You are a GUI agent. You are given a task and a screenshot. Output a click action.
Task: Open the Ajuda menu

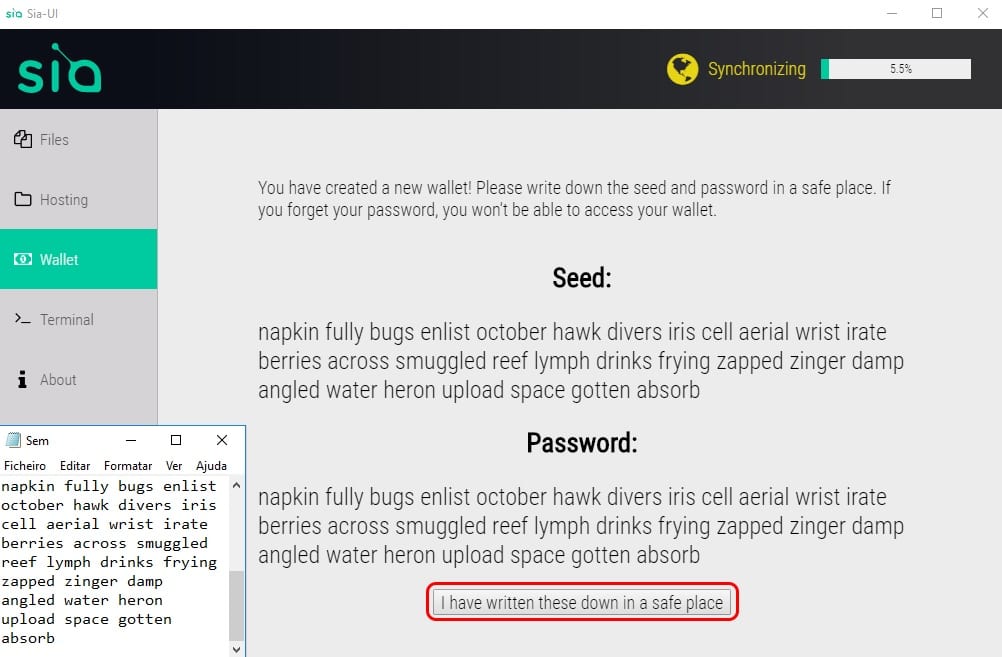212,465
